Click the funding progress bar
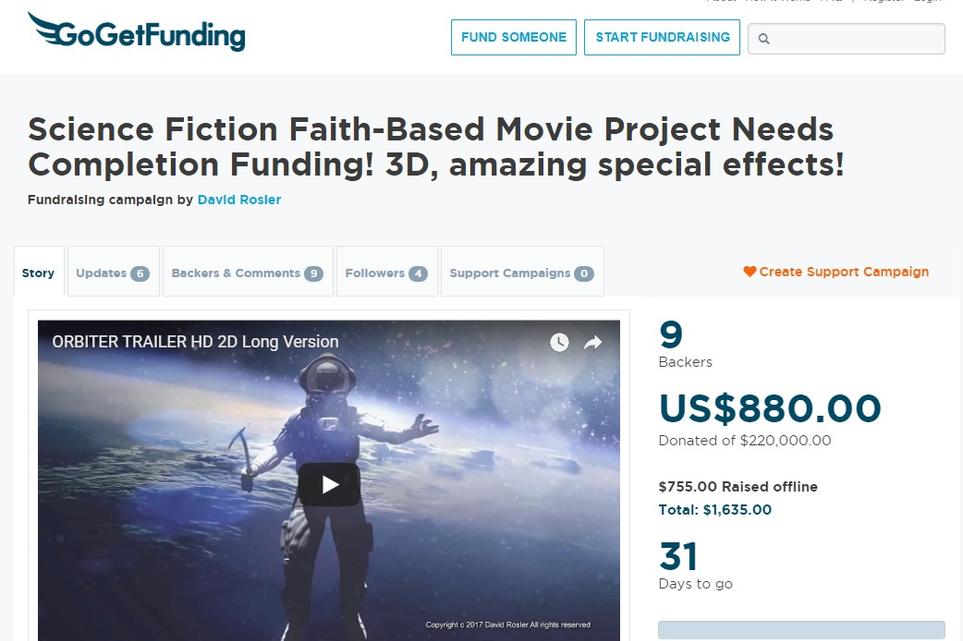 [x=801, y=630]
